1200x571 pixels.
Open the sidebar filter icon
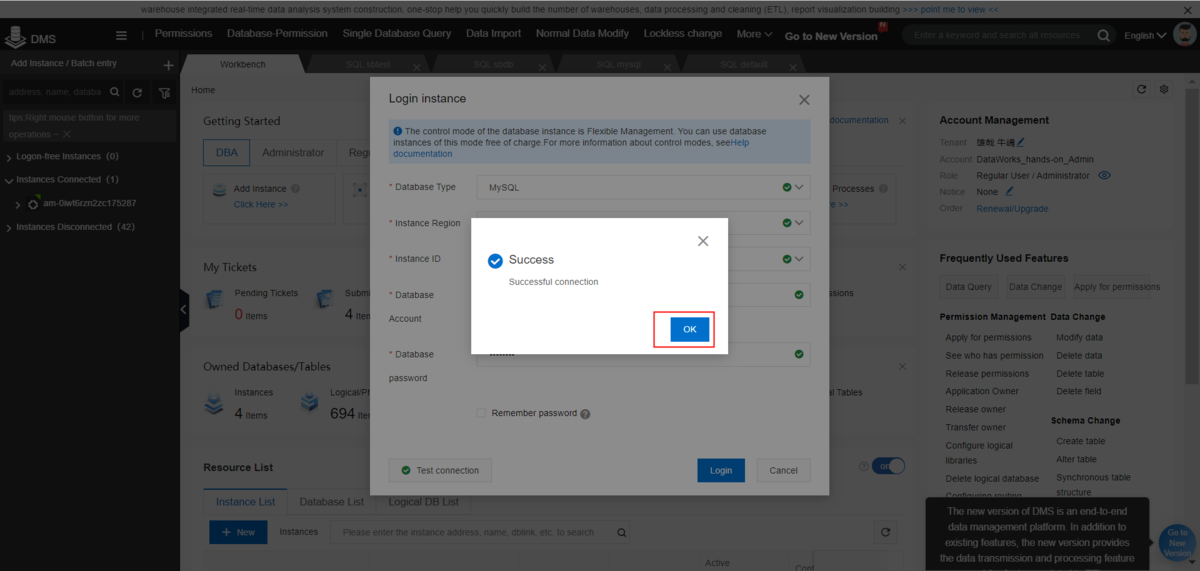point(164,92)
